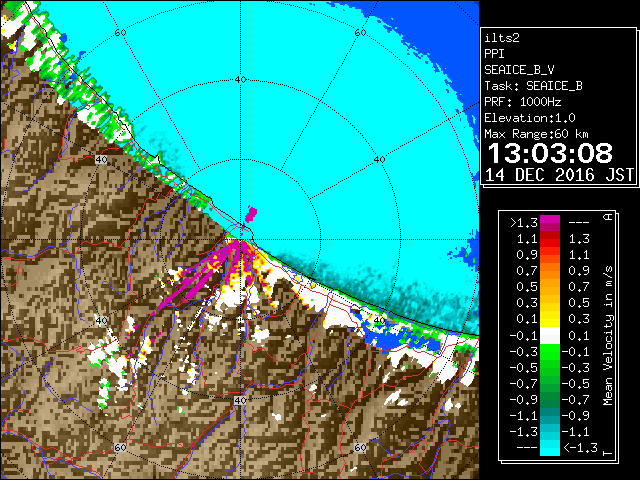This screenshot has width=640, height=480.
Task: Select the 'PPI' scan type text
Action: click(x=494, y=54)
